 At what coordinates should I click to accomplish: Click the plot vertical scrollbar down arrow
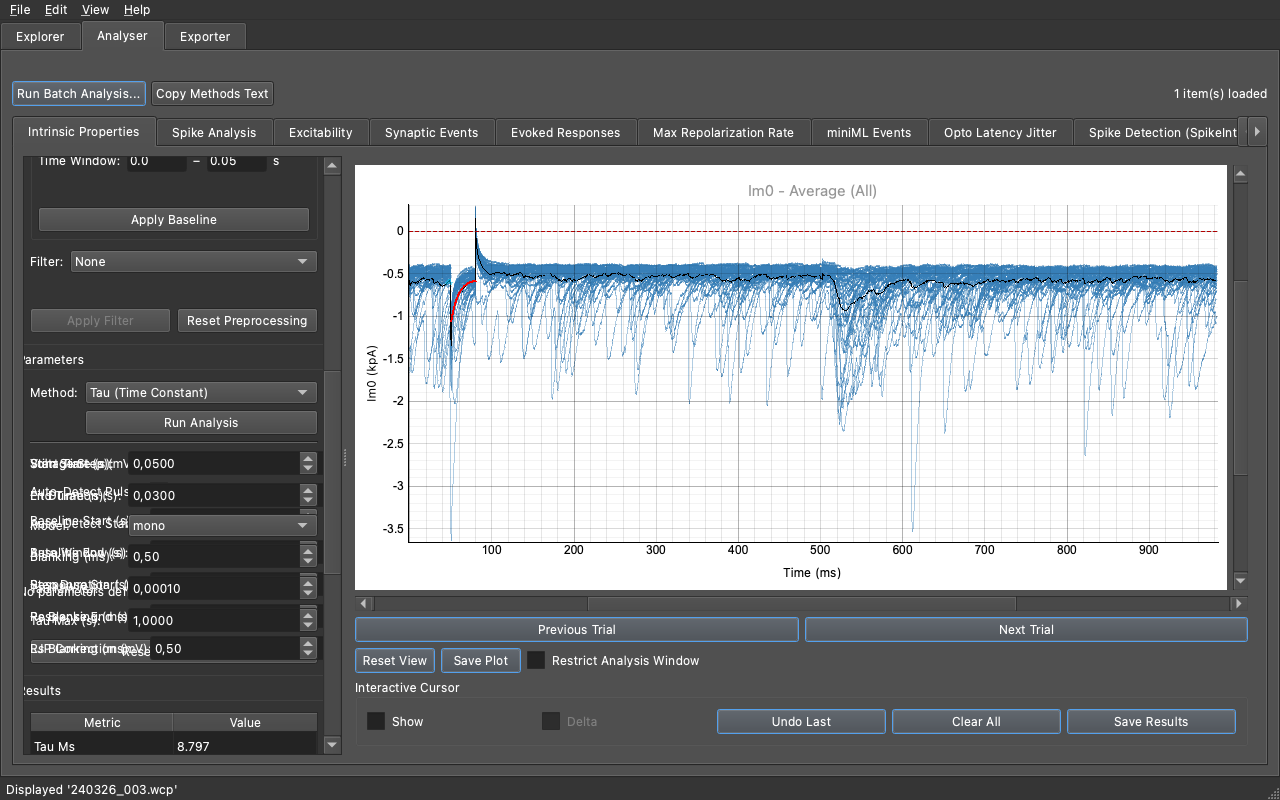point(1241,580)
